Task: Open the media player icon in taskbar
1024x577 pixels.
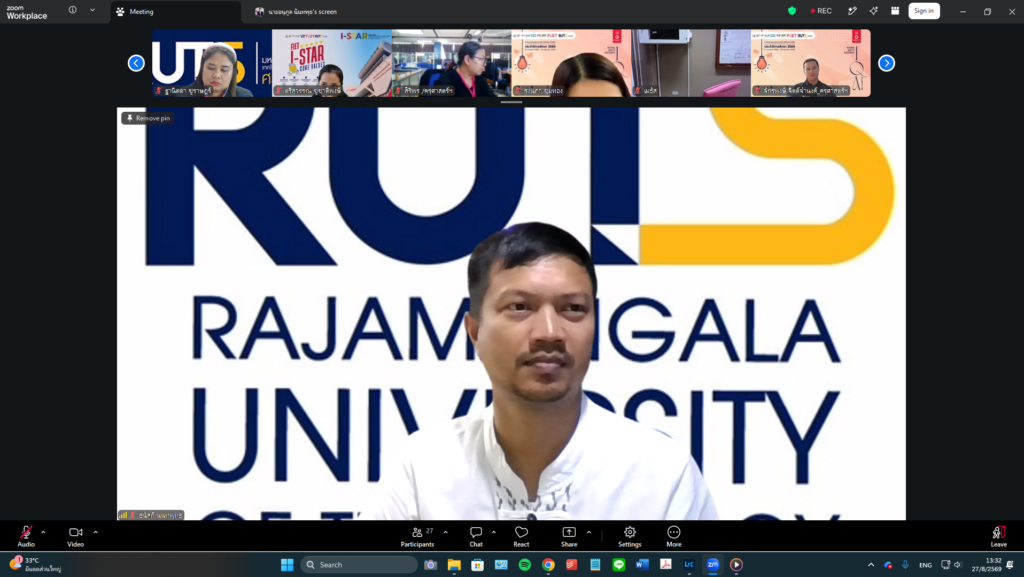Action: tap(736, 565)
